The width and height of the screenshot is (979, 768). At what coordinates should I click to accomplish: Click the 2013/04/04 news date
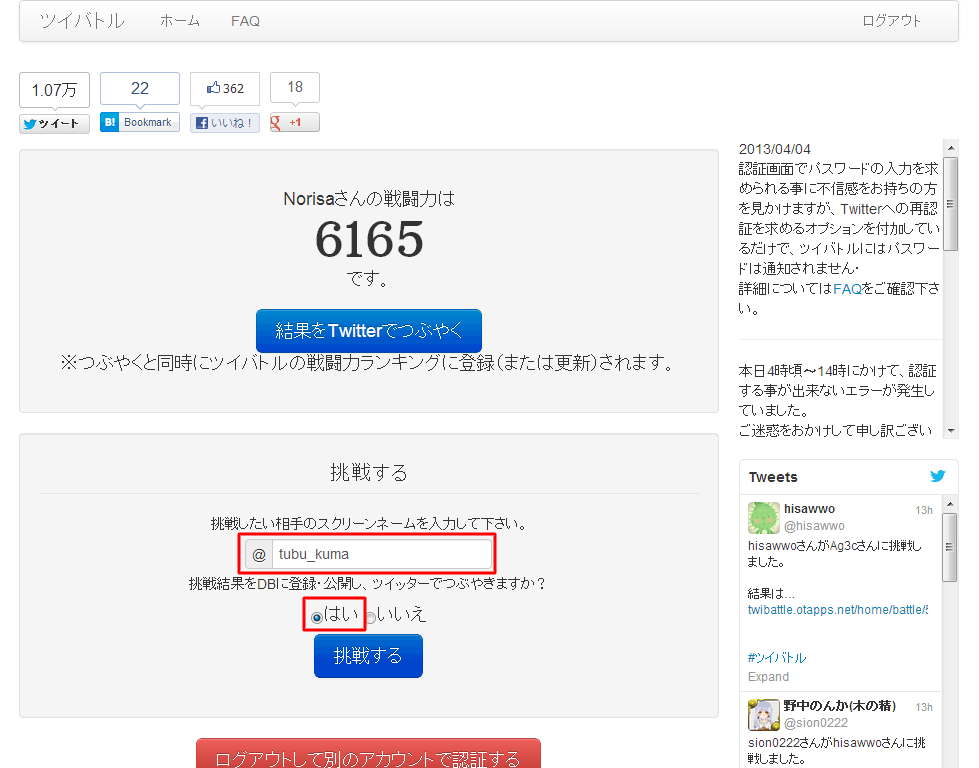click(774, 149)
